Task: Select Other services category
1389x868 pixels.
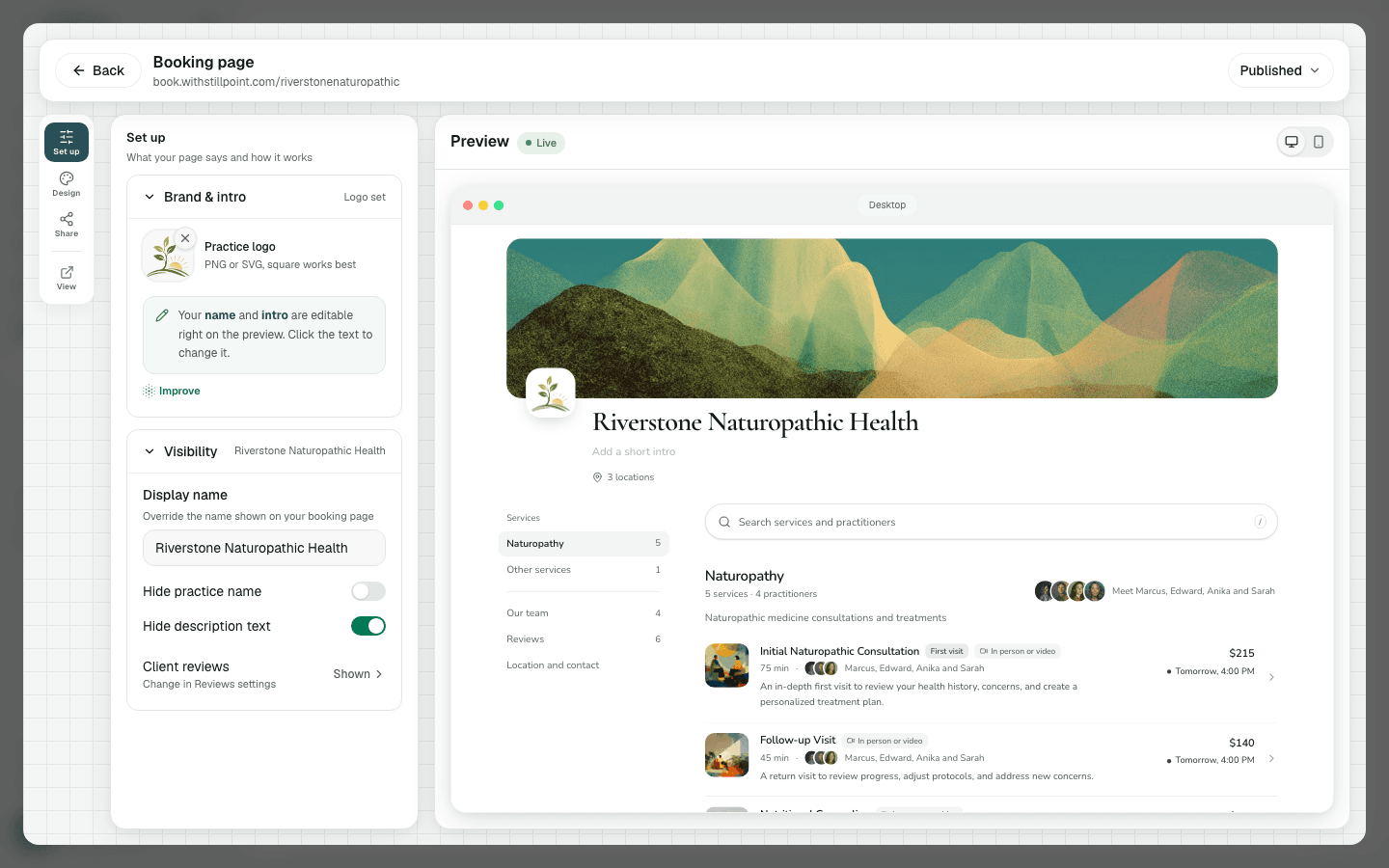Action: pyautogui.click(x=584, y=570)
